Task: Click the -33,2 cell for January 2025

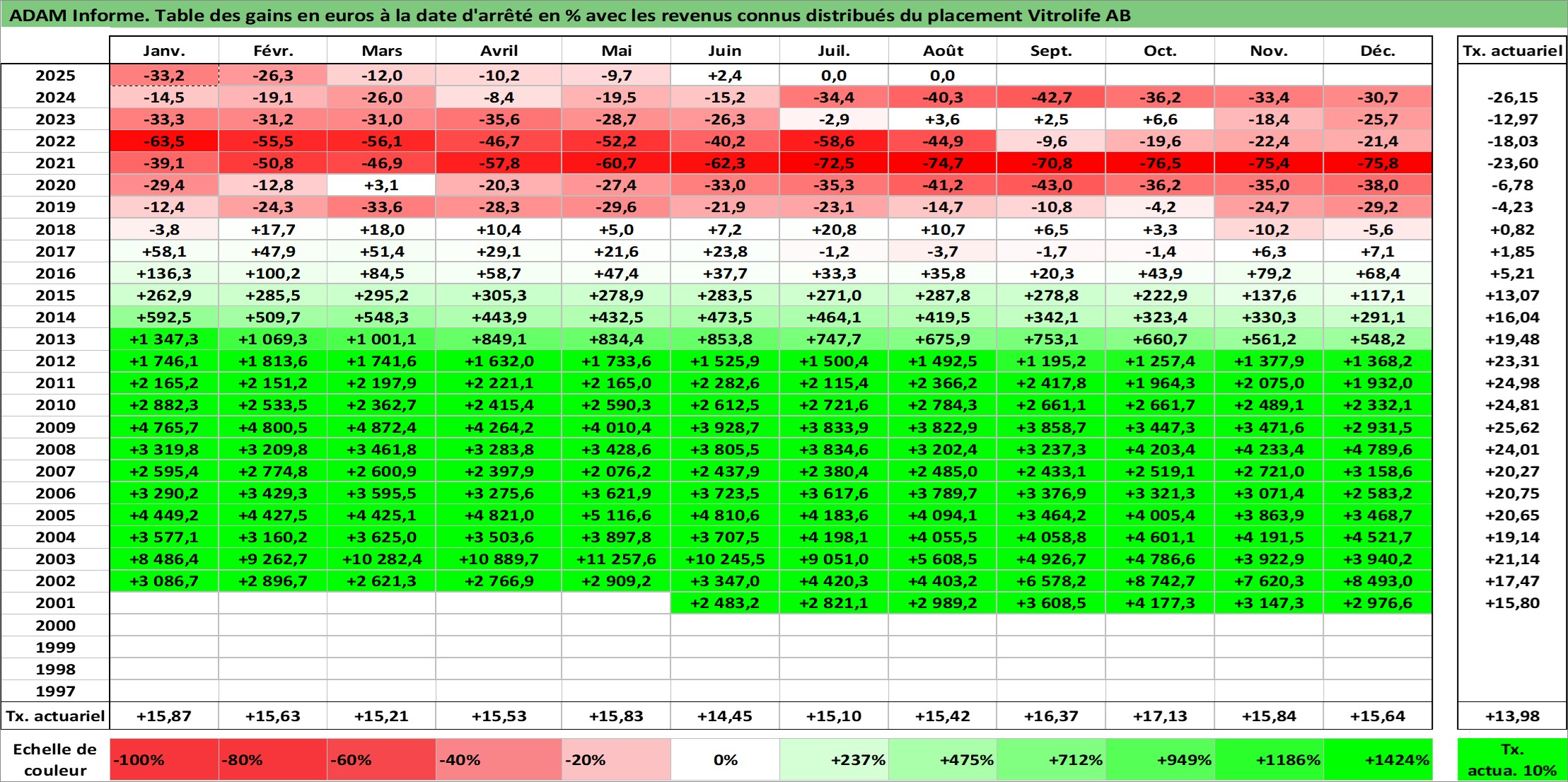Action: (x=164, y=76)
